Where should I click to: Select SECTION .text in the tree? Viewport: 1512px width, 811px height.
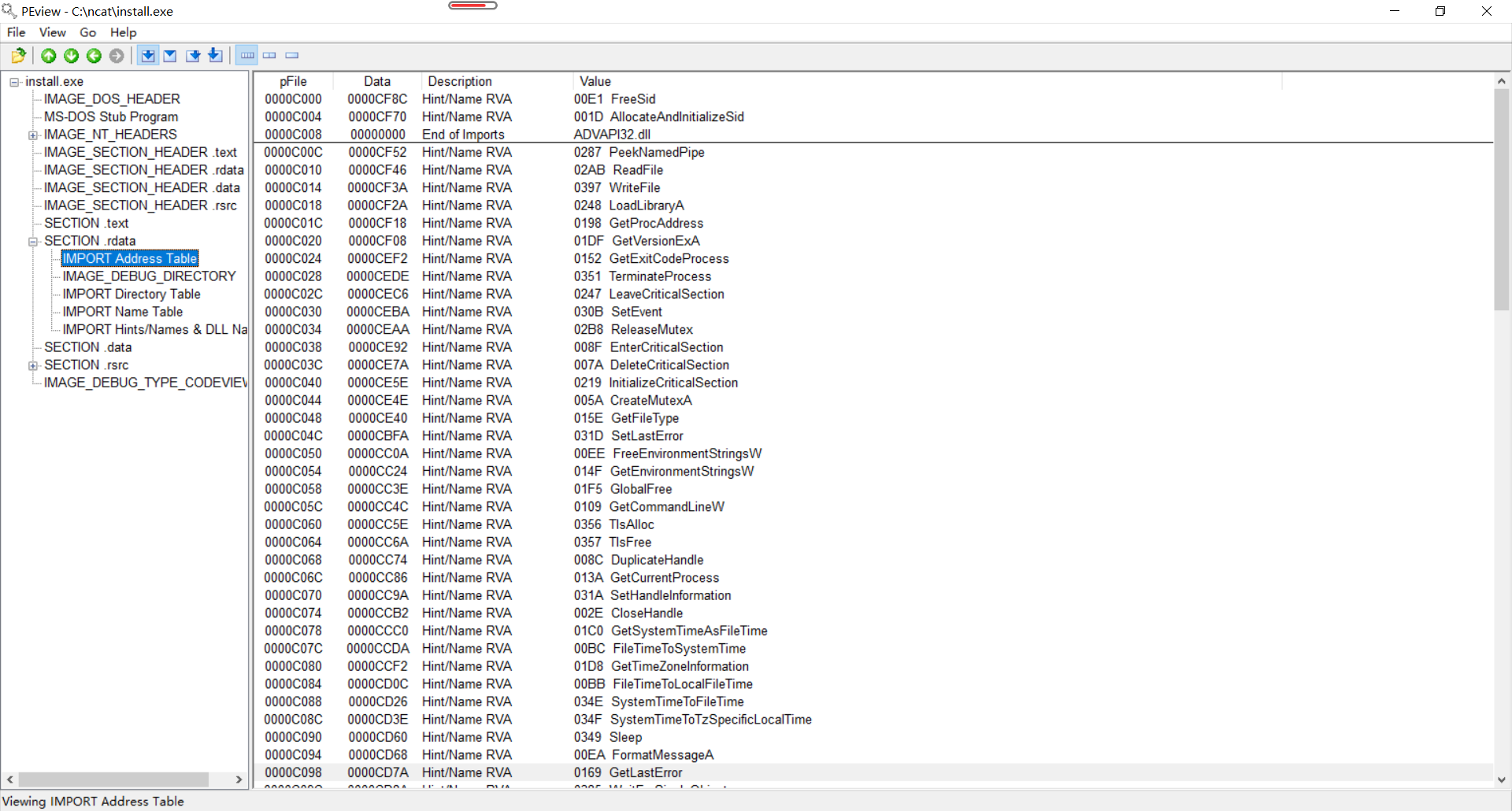click(87, 223)
